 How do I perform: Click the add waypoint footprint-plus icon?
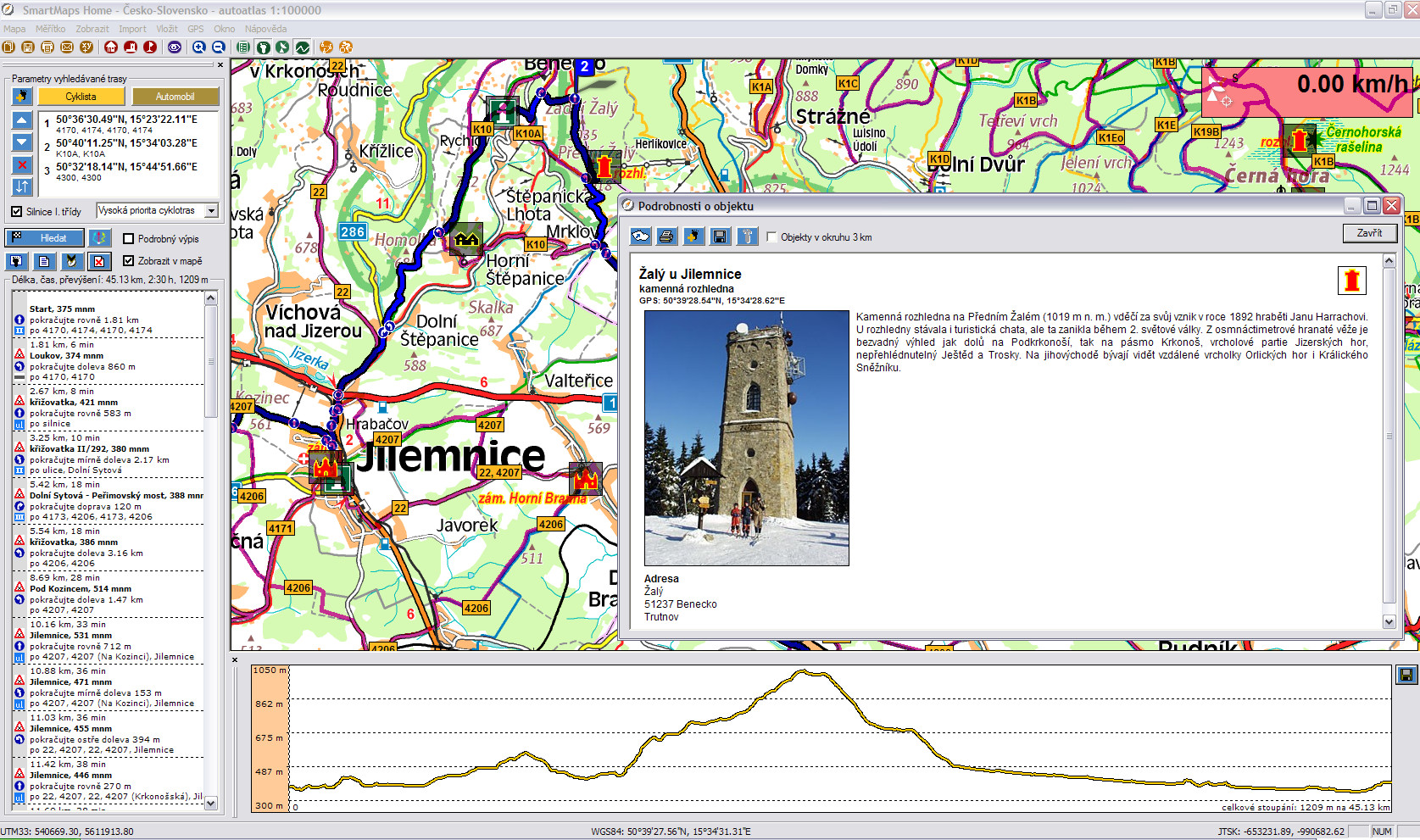click(x=22, y=97)
